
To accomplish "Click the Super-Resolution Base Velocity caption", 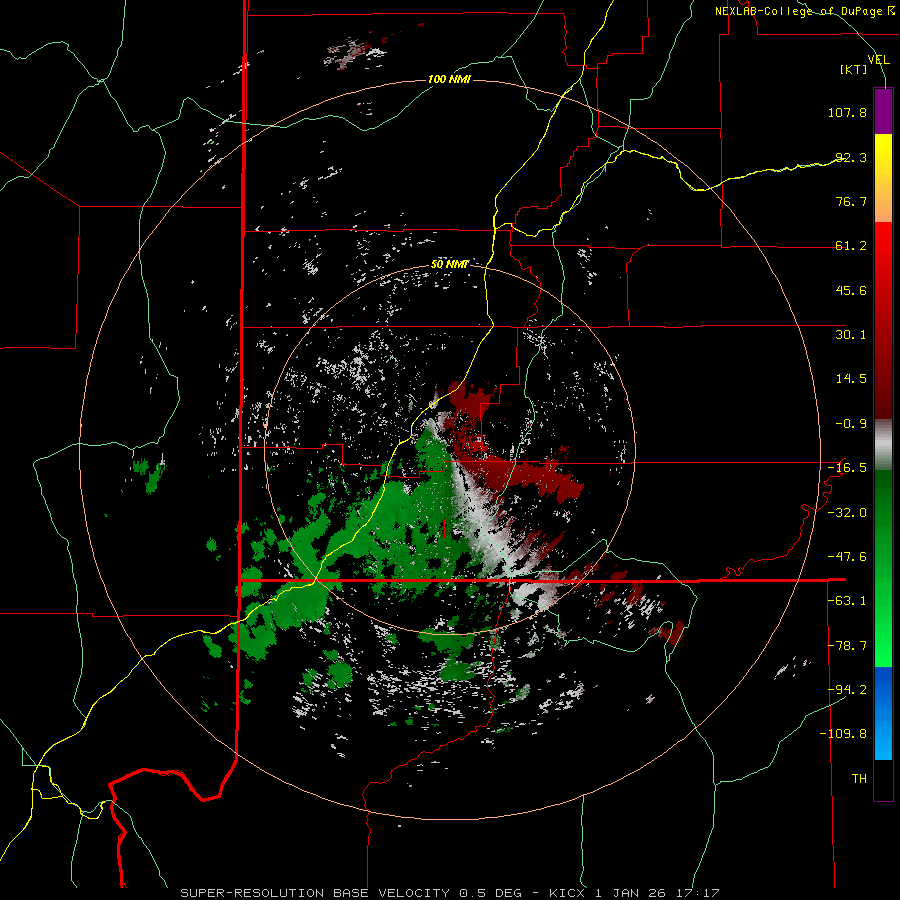I will click(x=450, y=893).
